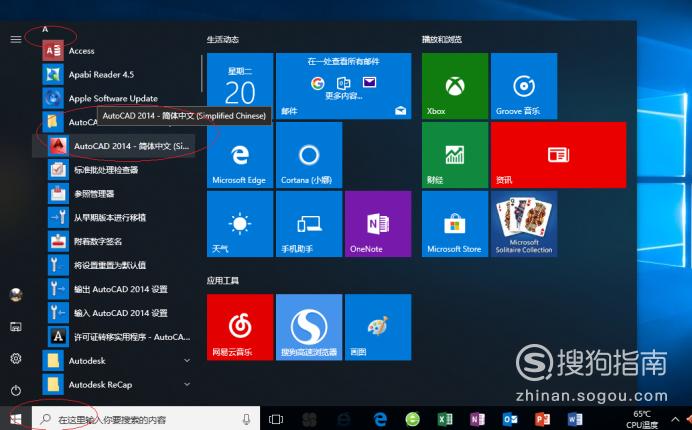Click the app list scrollbar
Screen dimensions: 692x430
(x=202, y=73)
